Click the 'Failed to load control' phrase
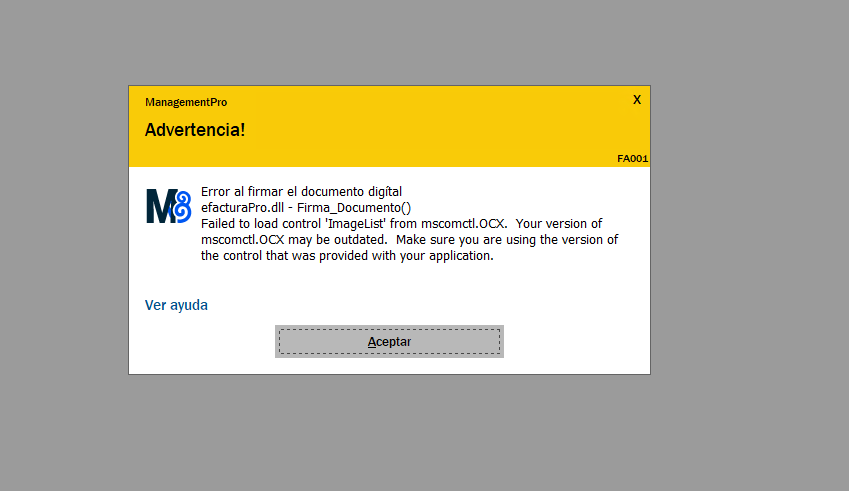 pyautogui.click(x=259, y=223)
